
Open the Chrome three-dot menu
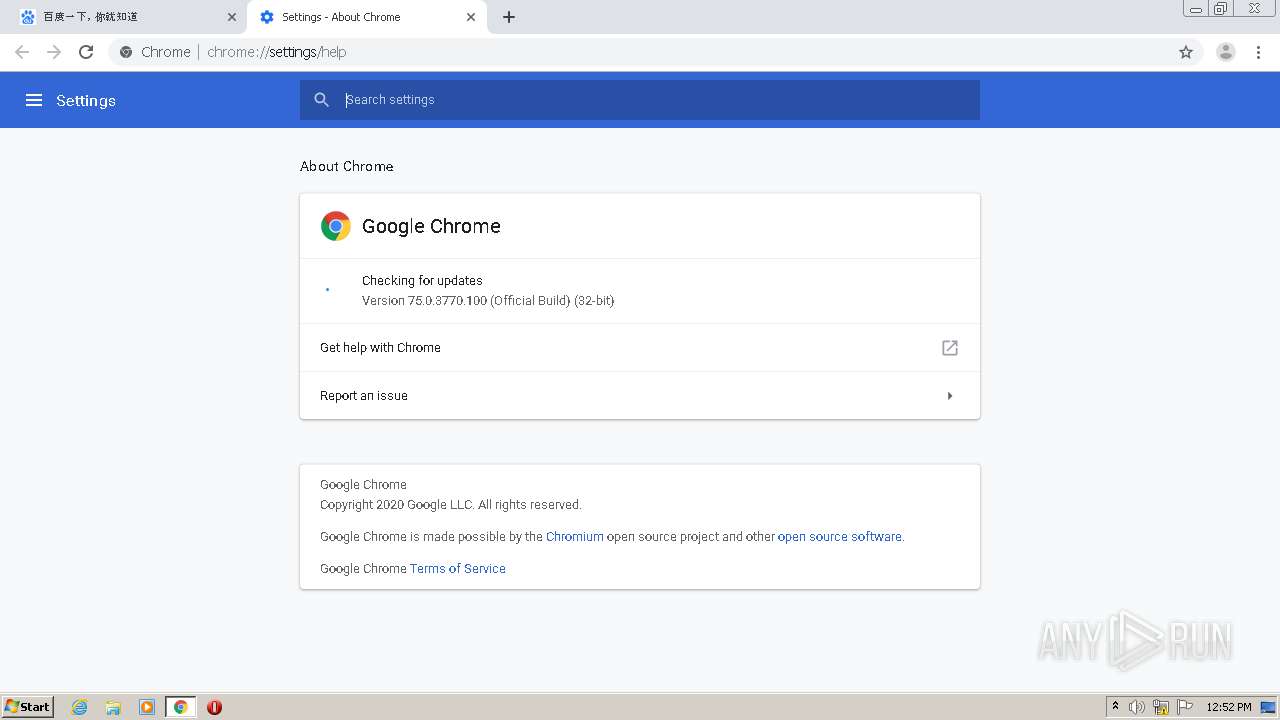[1259, 52]
